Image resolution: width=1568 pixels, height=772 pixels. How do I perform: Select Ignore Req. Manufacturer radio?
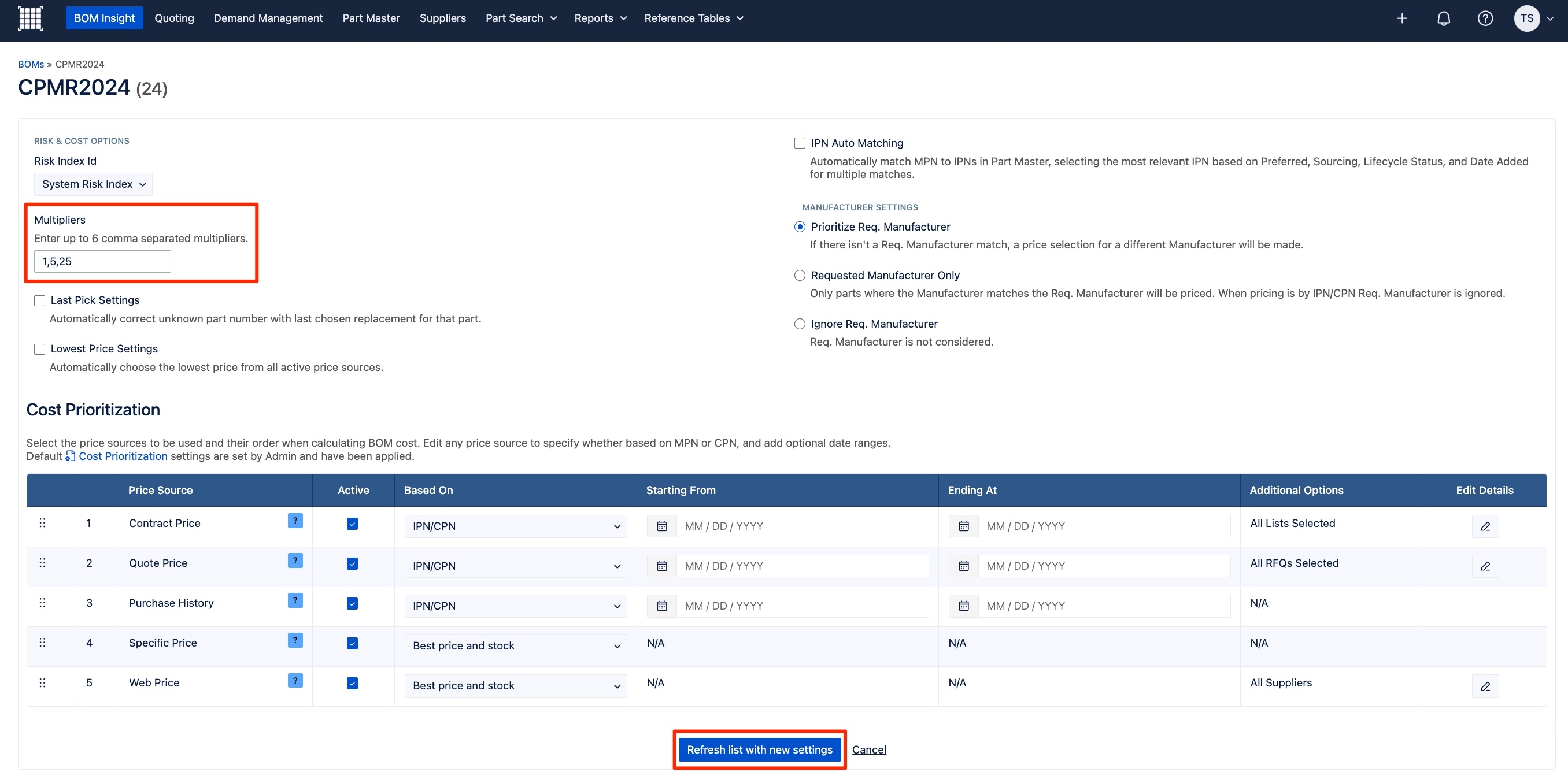pyautogui.click(x=800, y=324)
